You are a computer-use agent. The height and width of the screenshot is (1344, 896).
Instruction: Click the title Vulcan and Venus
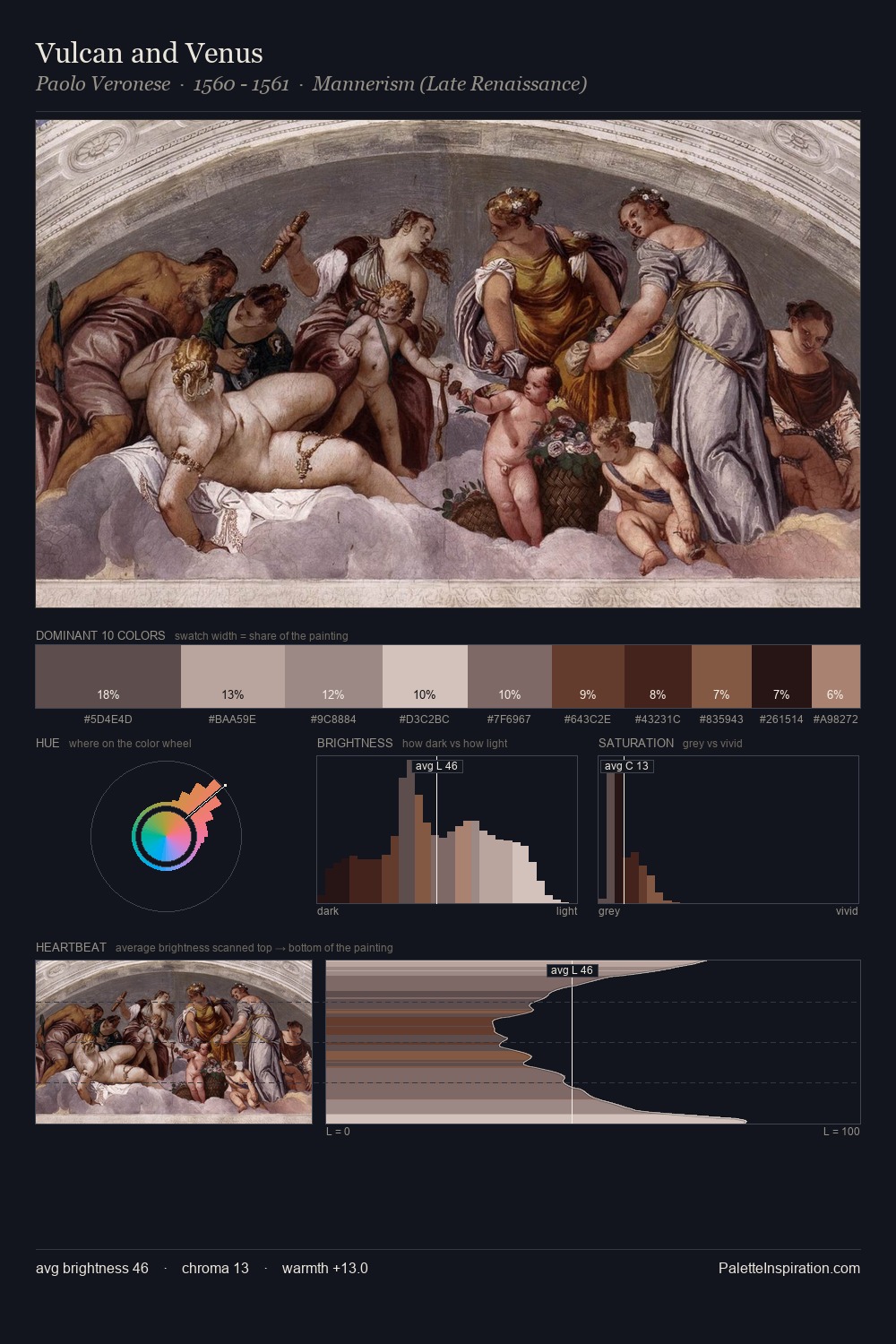(x=150, y=53)
